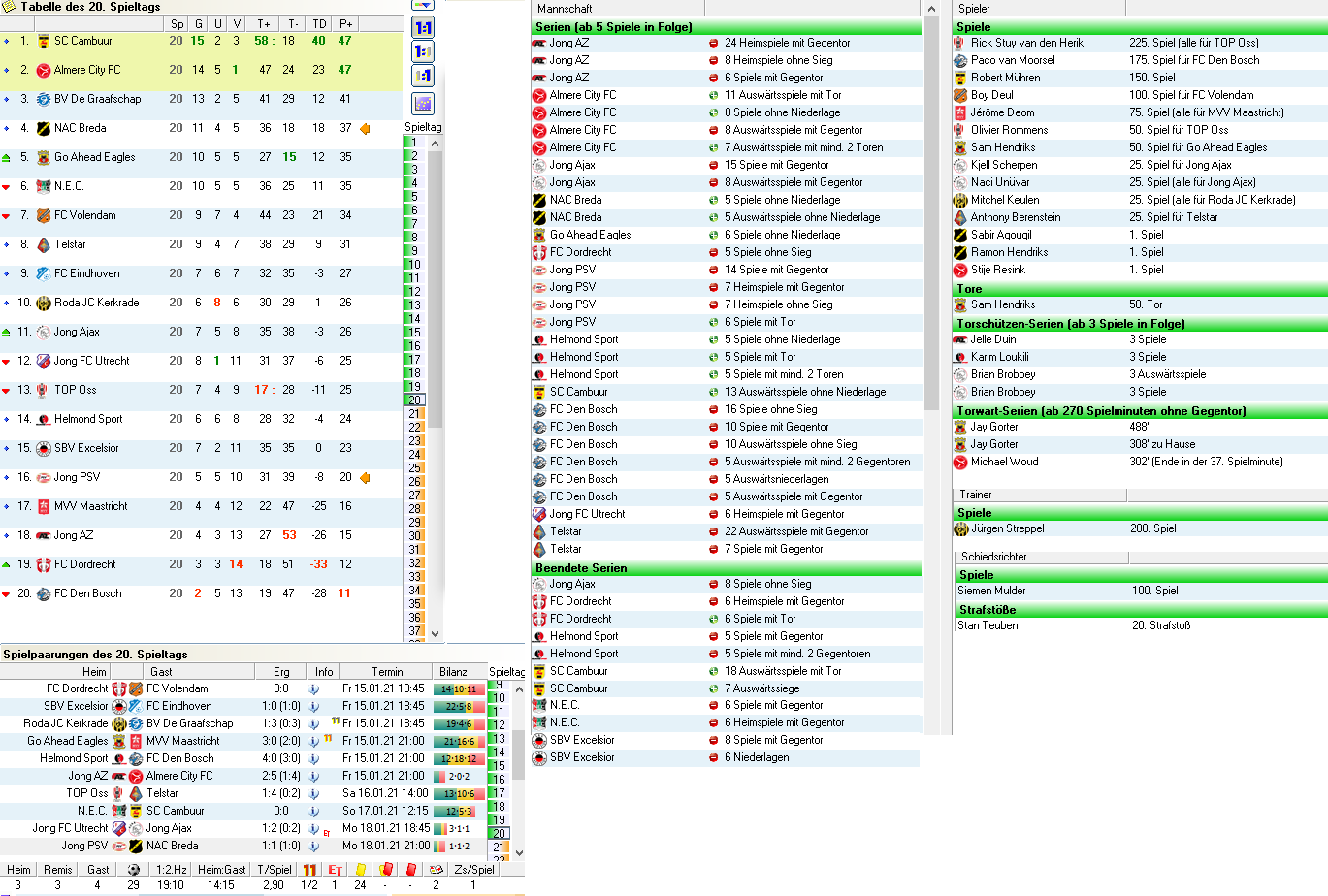
Task: Select the Rick Stuy van den Herik row
Action: pyautogui.click(x=1140, y=43)
